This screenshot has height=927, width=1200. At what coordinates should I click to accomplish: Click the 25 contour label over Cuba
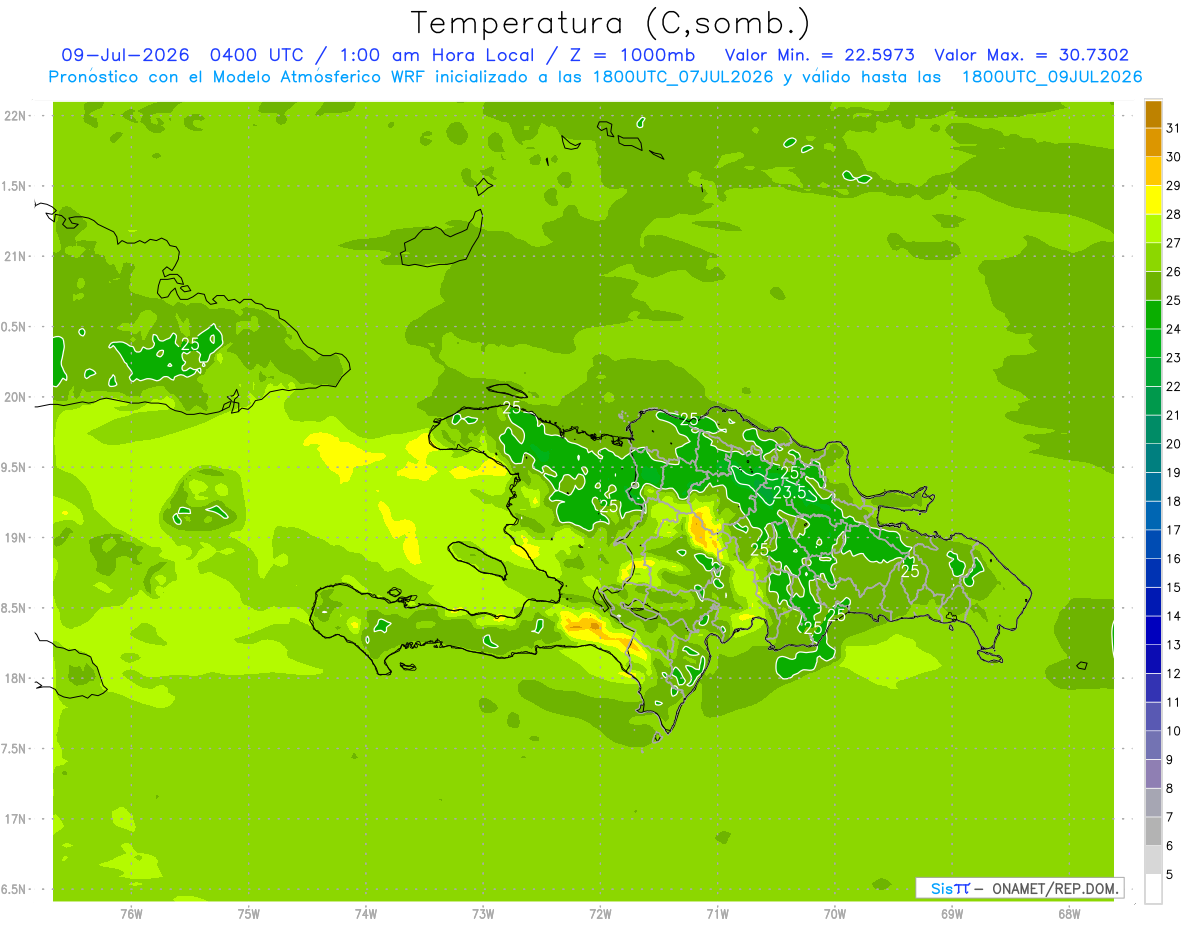[190, 343]
